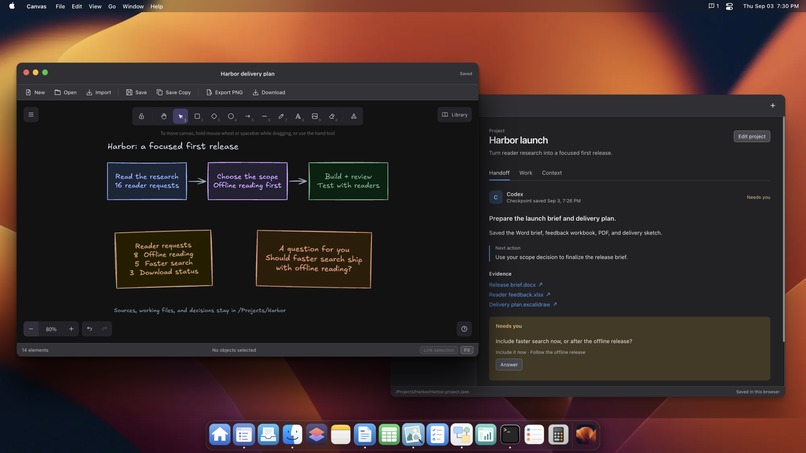Screen dimensions: 806x453
Task: Select the Hand pan tool
Action: pos(163,116)
